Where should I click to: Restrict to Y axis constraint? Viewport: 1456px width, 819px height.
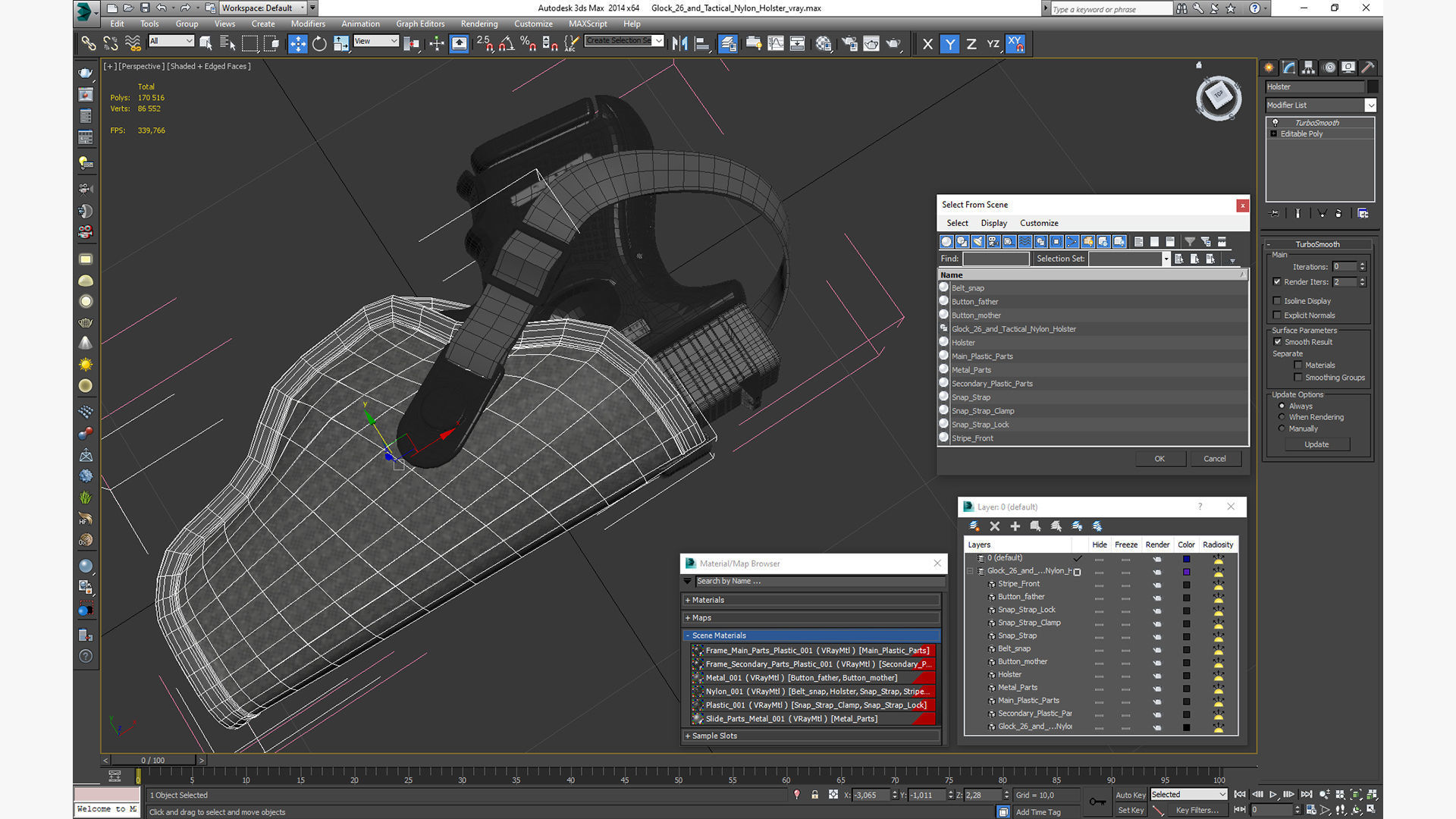949,44
